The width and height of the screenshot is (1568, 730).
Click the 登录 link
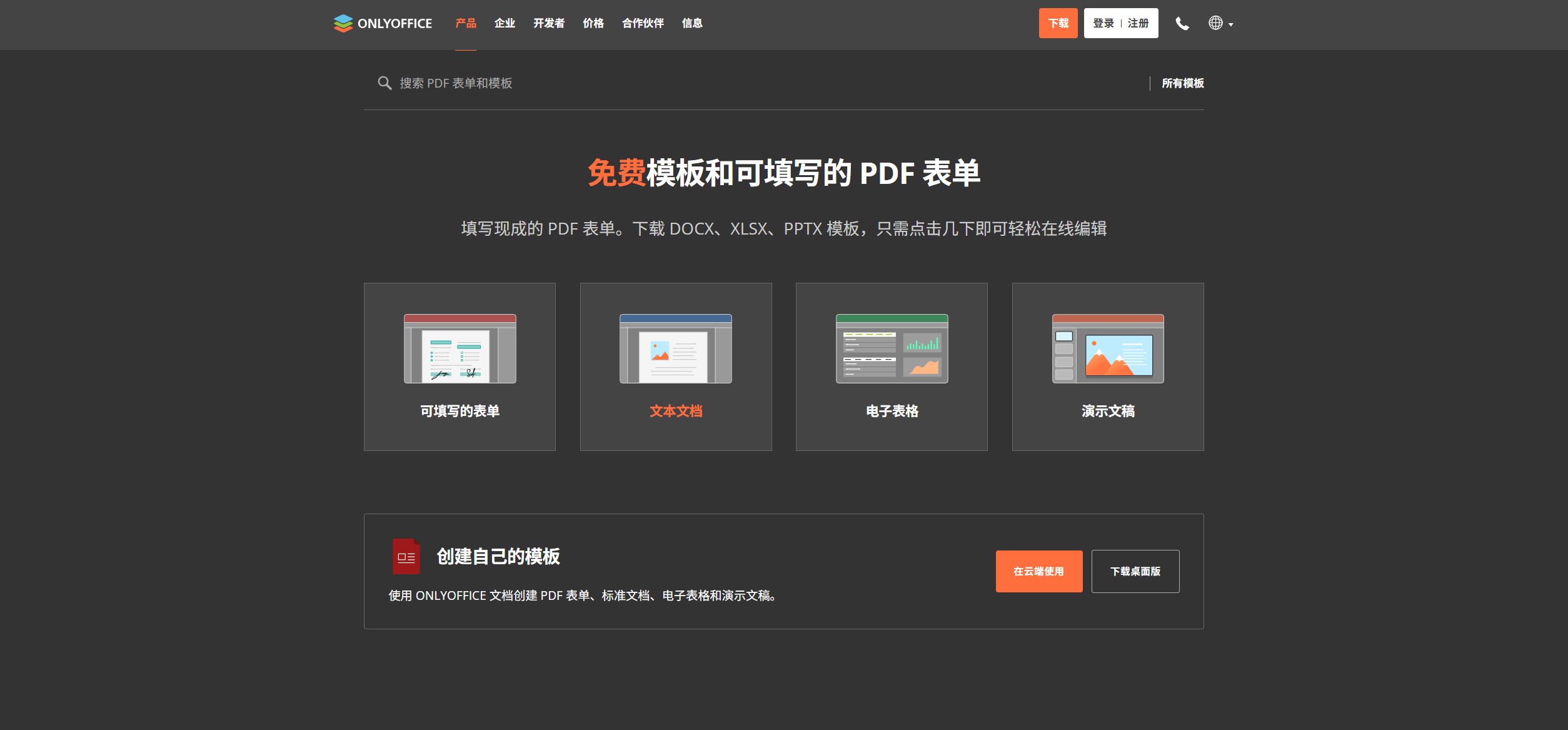(x=1103, y=23)
